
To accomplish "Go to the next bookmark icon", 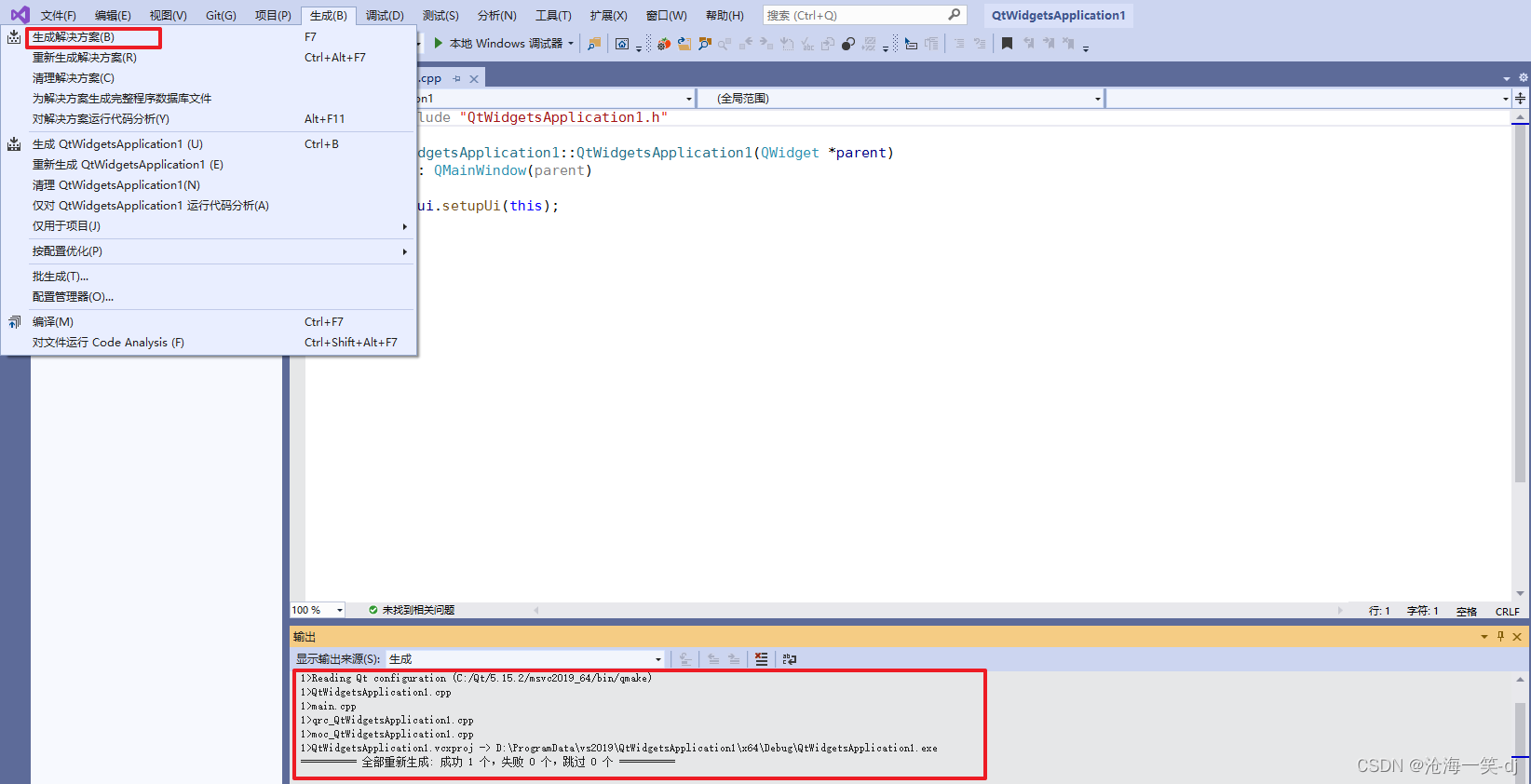I will 1049,44.
